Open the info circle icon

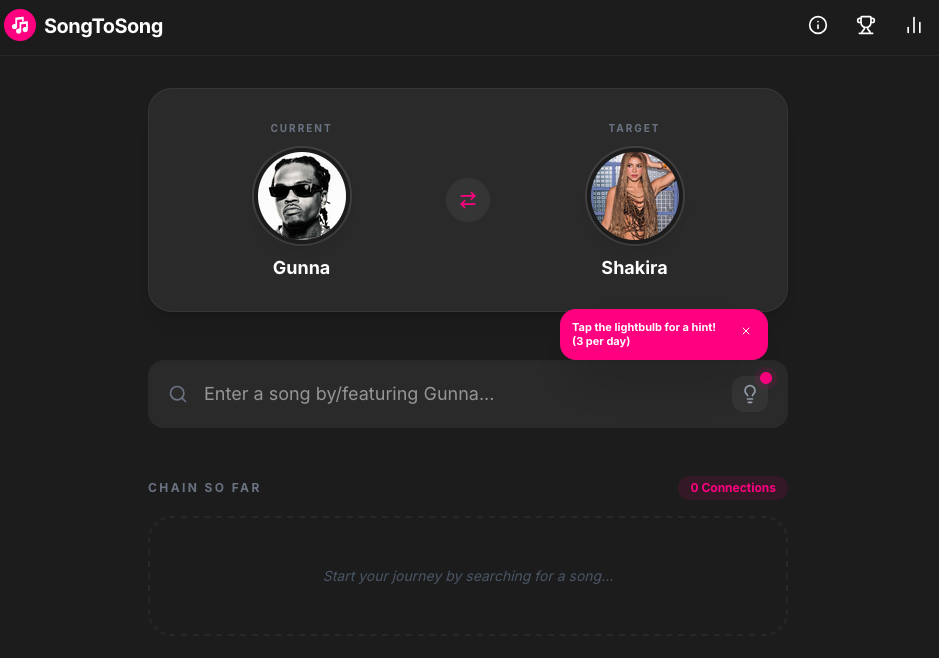tap(818, 25)
